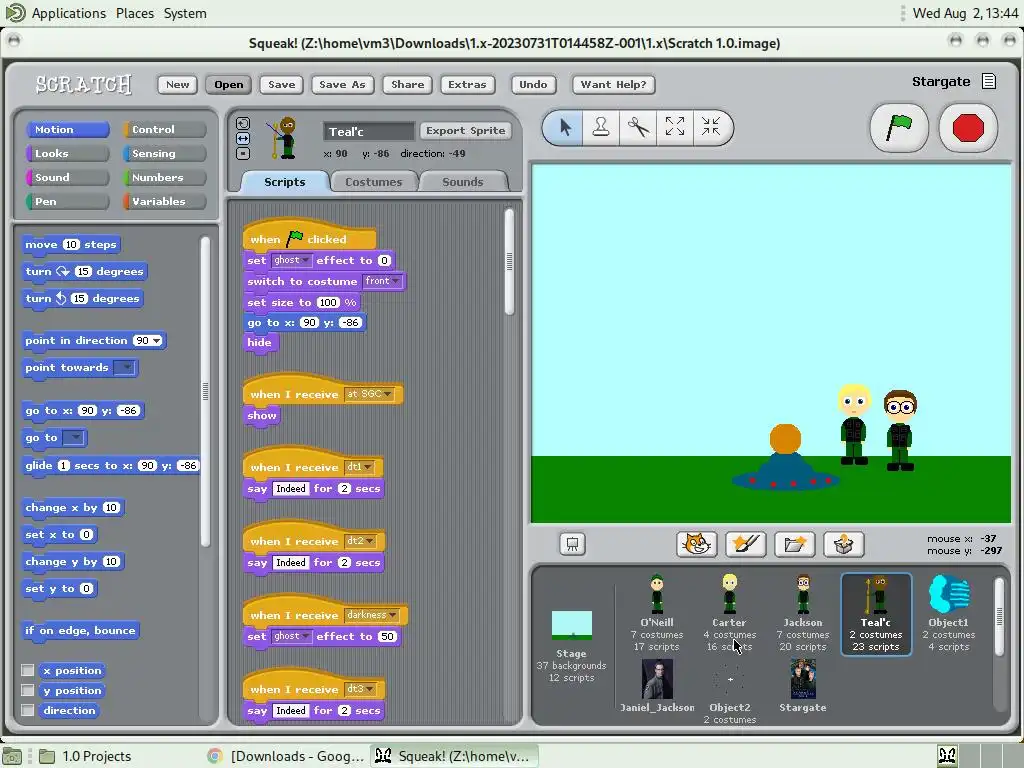Click the Want Help? button
The width and height of the screenshot is (1024, 768).
tap(613, 84)
